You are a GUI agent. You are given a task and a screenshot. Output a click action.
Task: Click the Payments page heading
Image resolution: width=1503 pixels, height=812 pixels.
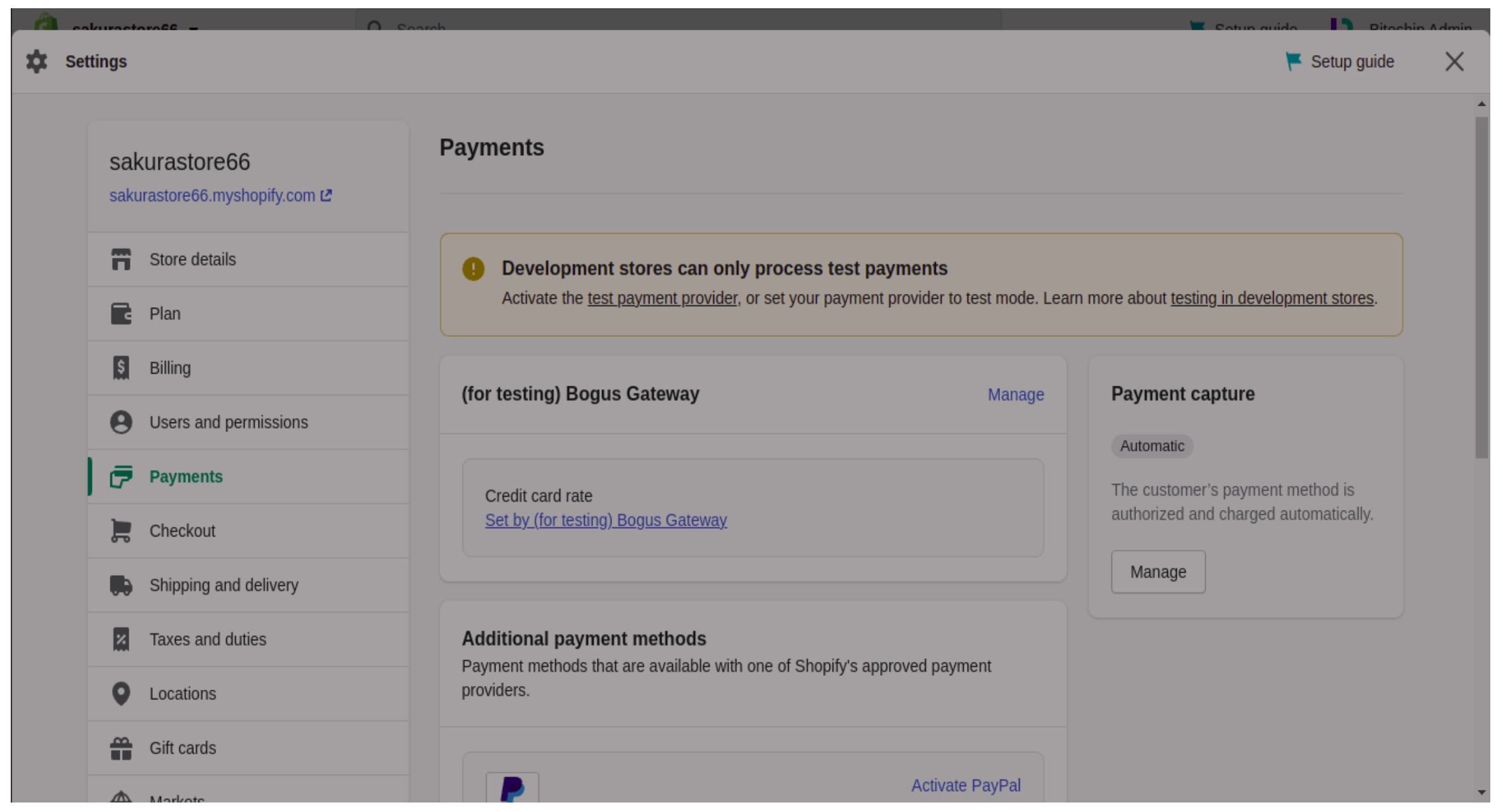[x=492, y=148]
